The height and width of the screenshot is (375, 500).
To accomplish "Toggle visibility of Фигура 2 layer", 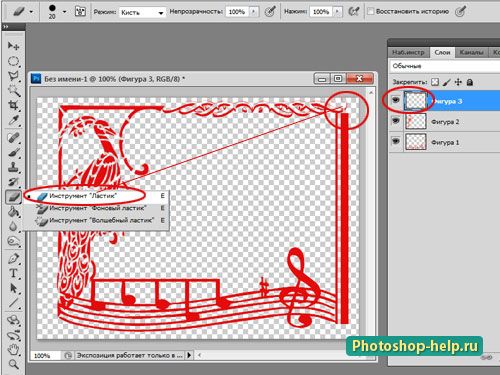I will pos(396,121).
